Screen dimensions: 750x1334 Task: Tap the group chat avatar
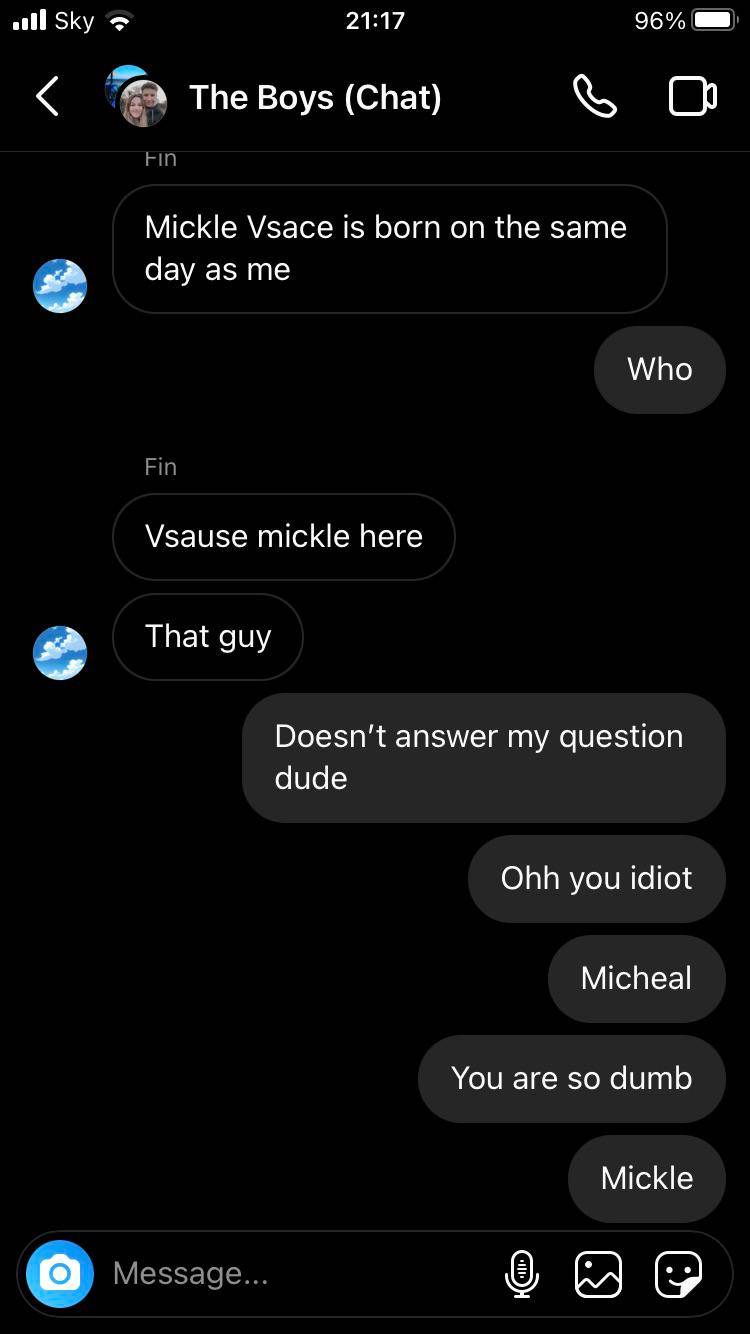coord(136,97)
